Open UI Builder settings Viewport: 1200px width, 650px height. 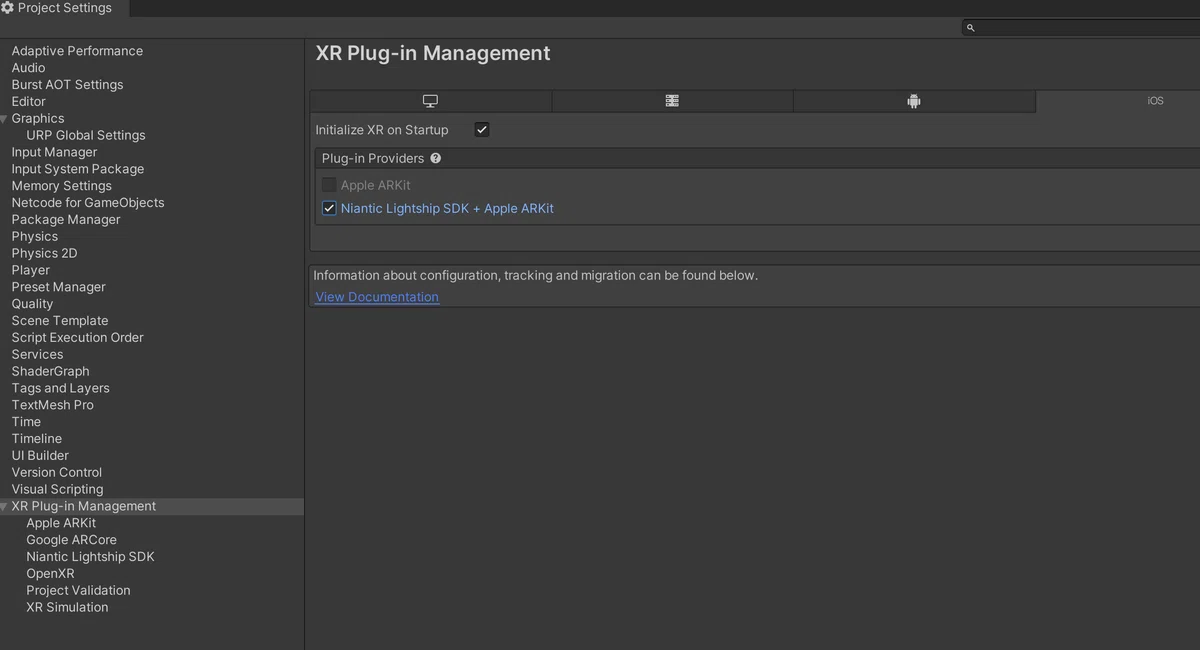coord(40,456)
